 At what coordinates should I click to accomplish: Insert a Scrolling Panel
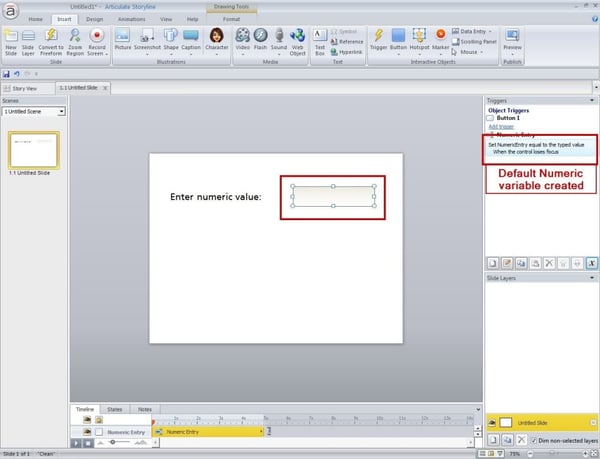[474, 42]
